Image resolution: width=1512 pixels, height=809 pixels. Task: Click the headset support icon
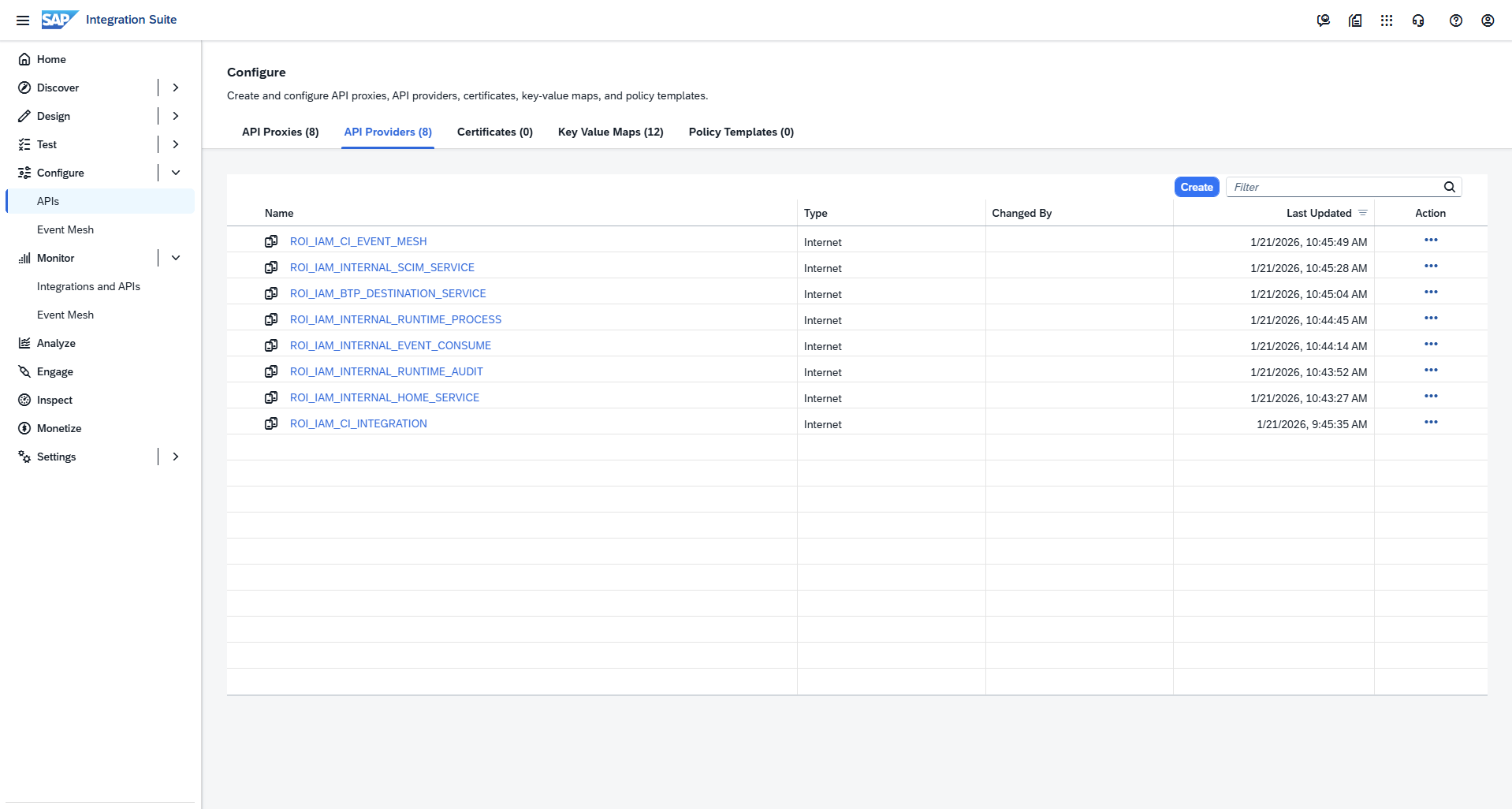1418,20
